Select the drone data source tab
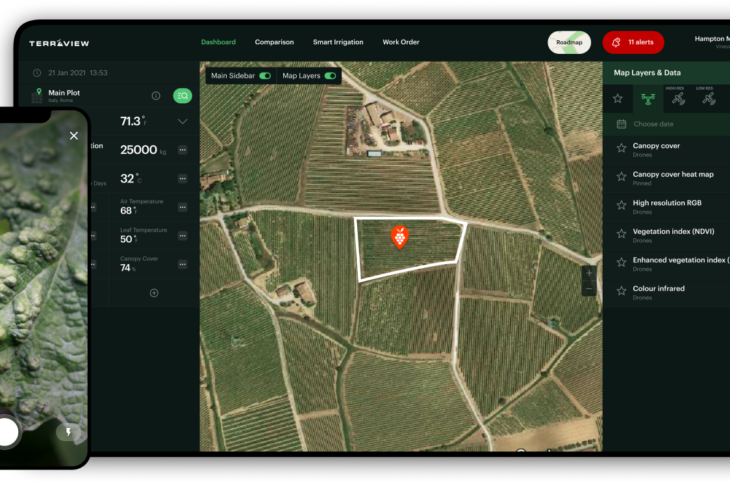This screenshot has width=730, height=485. [648, 98]
